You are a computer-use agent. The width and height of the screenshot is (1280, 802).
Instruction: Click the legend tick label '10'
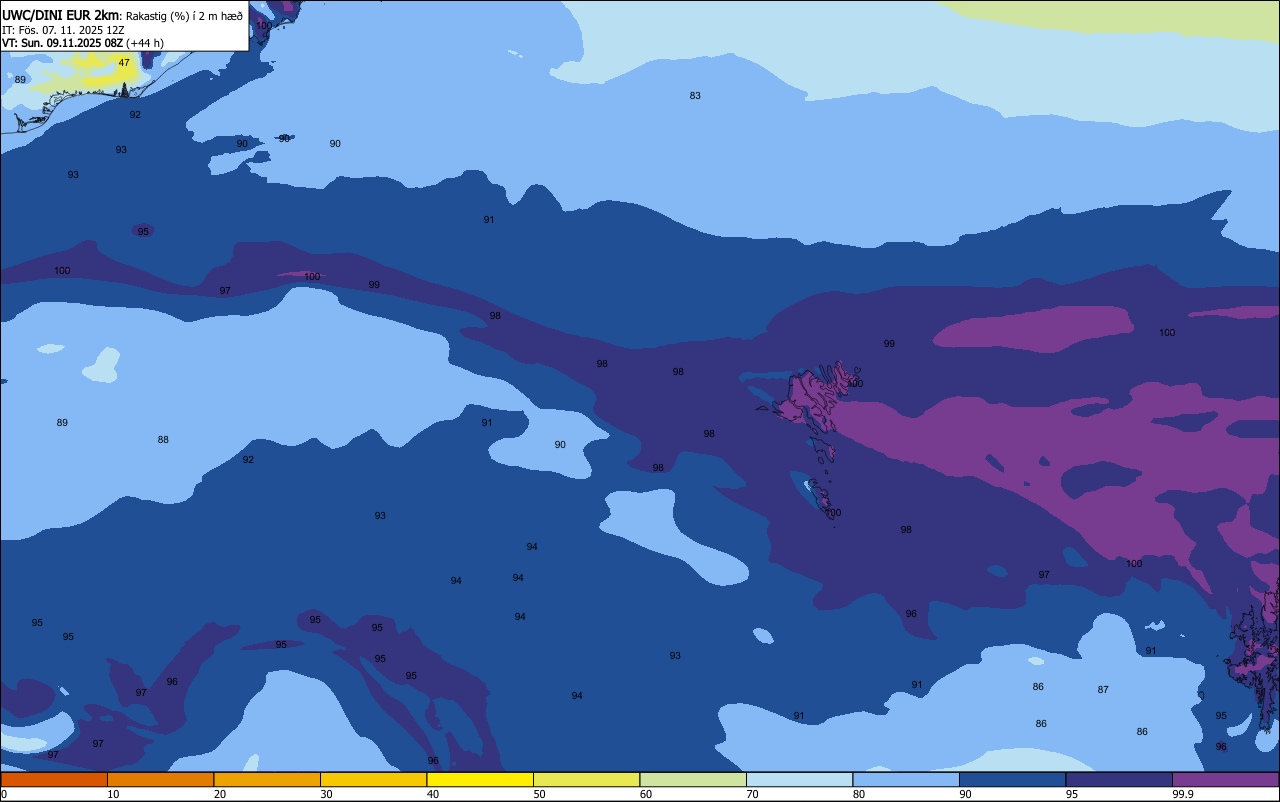(x=113, y=794)
